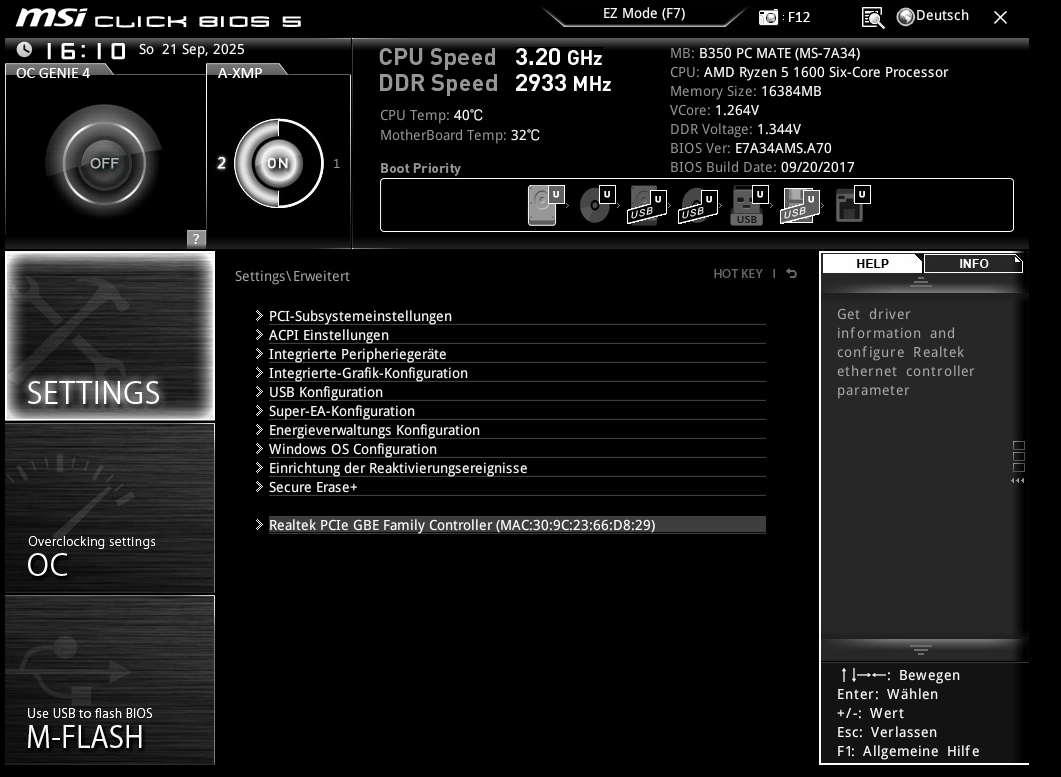Expand Integrierte-Grafik-Konfiguration chevron
Viewport: 1061px width, 777px height.
[x=259, y=372]
